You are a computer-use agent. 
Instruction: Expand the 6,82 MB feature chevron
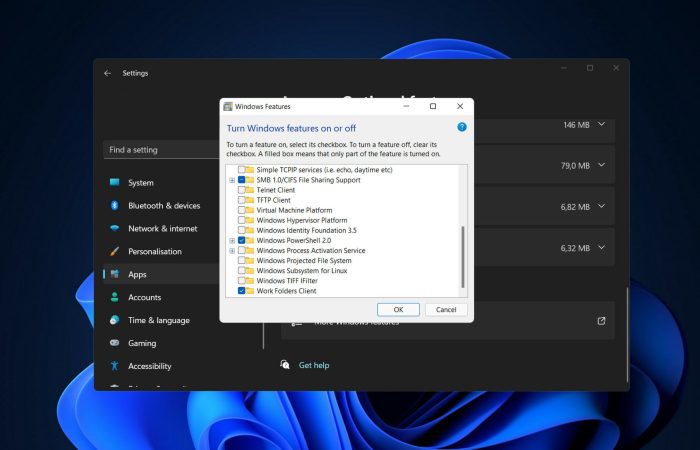point(601,206)
